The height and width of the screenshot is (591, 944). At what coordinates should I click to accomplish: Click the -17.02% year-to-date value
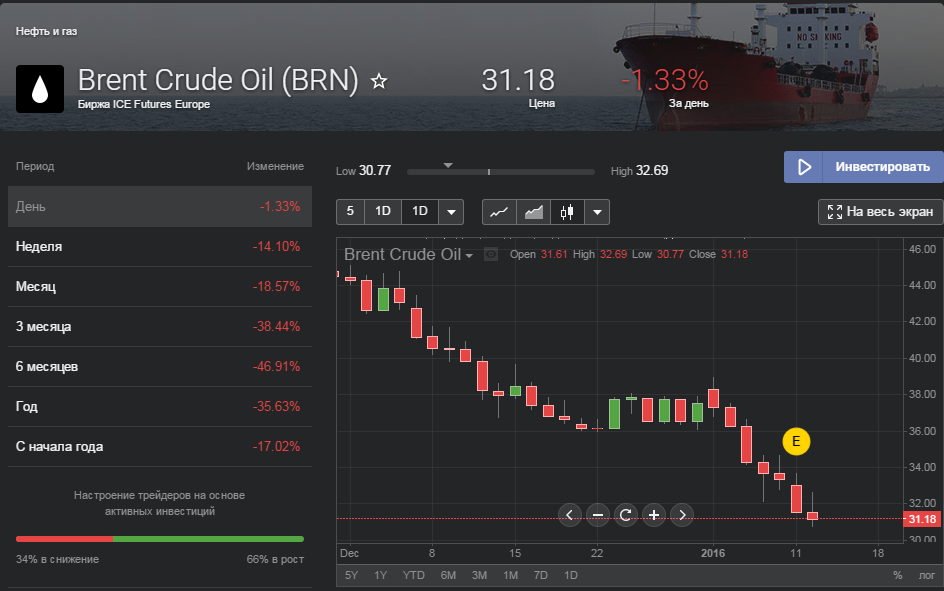(x=276, y=447)
